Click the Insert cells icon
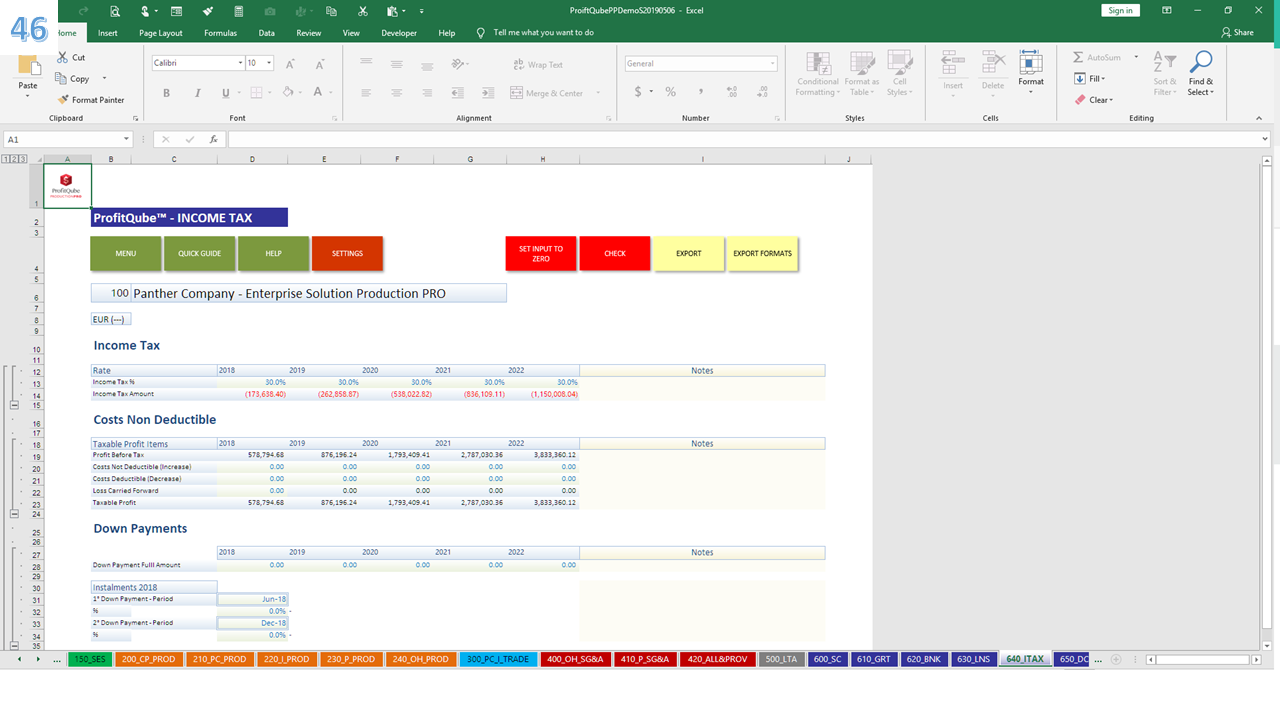This screenshot has height=720, width=1280. (x=953, y=63)
